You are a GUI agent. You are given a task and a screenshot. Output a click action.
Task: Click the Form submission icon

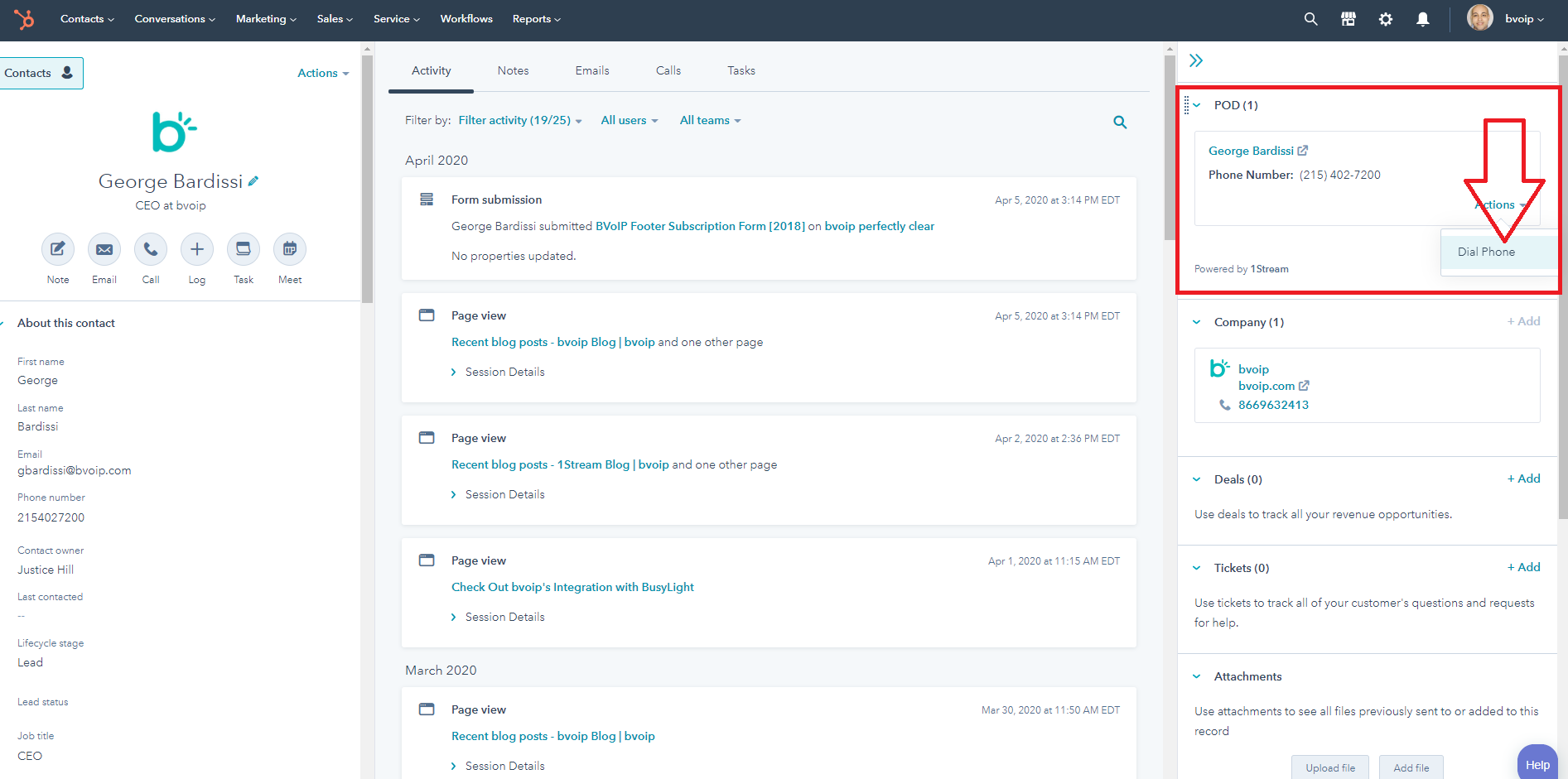[427, 200]
